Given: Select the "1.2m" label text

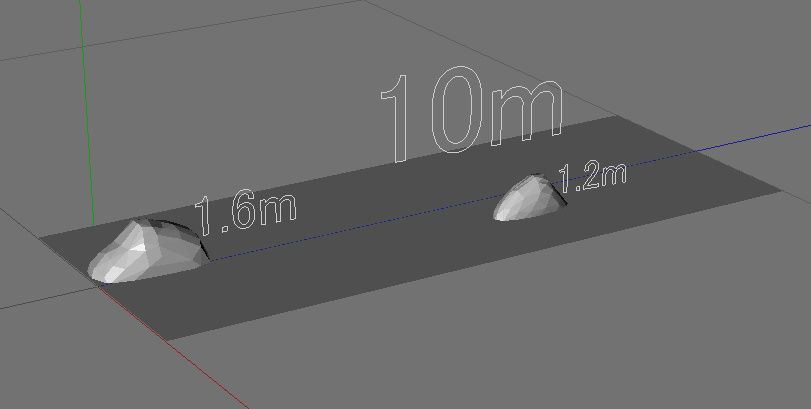Looking at the screenshot, I should point(592,177).
